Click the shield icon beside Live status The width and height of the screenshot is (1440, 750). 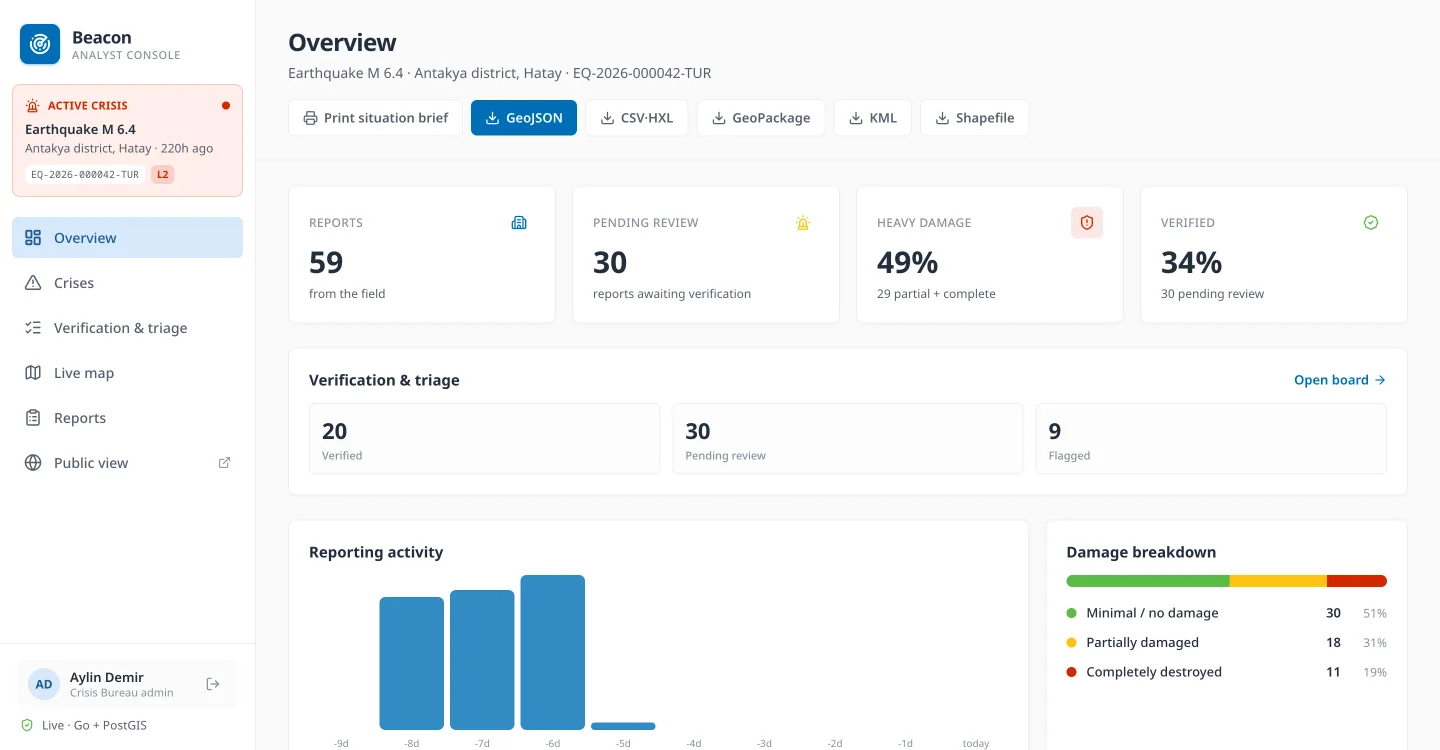tap(27, 725)
